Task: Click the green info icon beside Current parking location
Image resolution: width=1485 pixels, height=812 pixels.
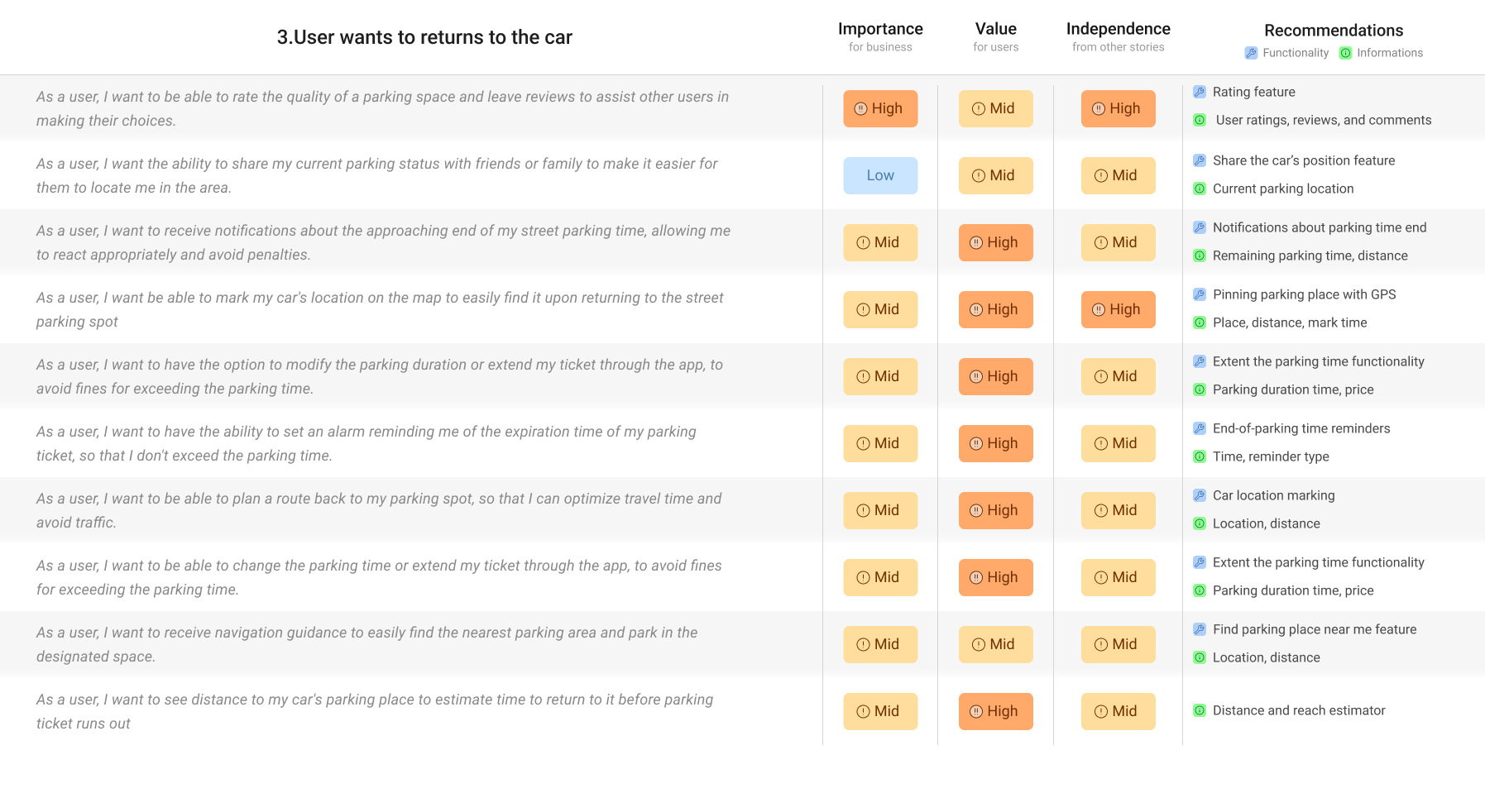Action: point(1200,189)
